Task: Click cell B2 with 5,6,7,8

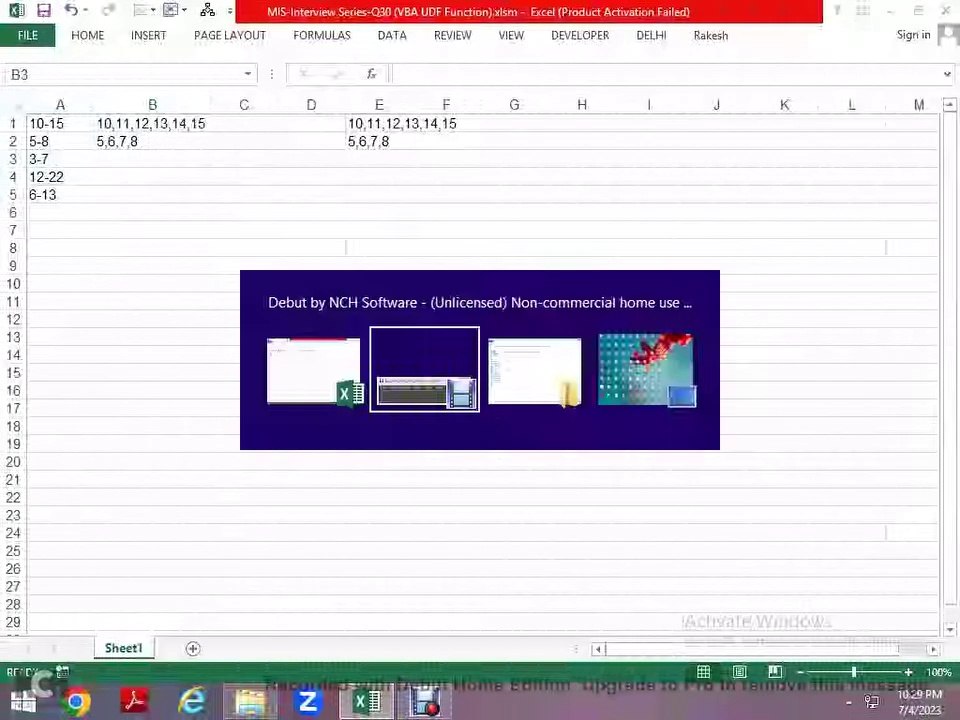Action: point(152,141)
